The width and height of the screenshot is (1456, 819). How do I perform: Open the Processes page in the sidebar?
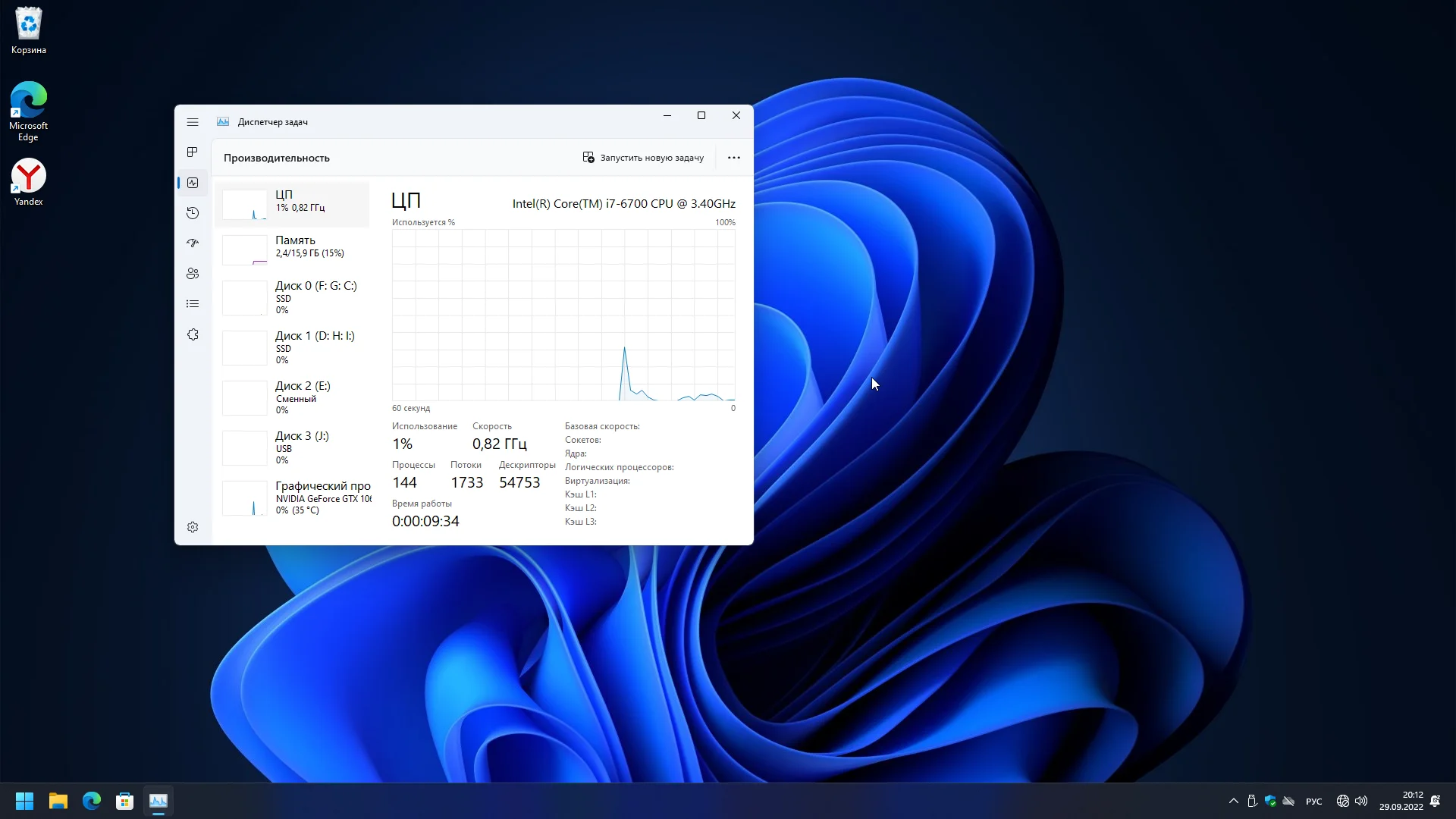click(x=193, y=152)
